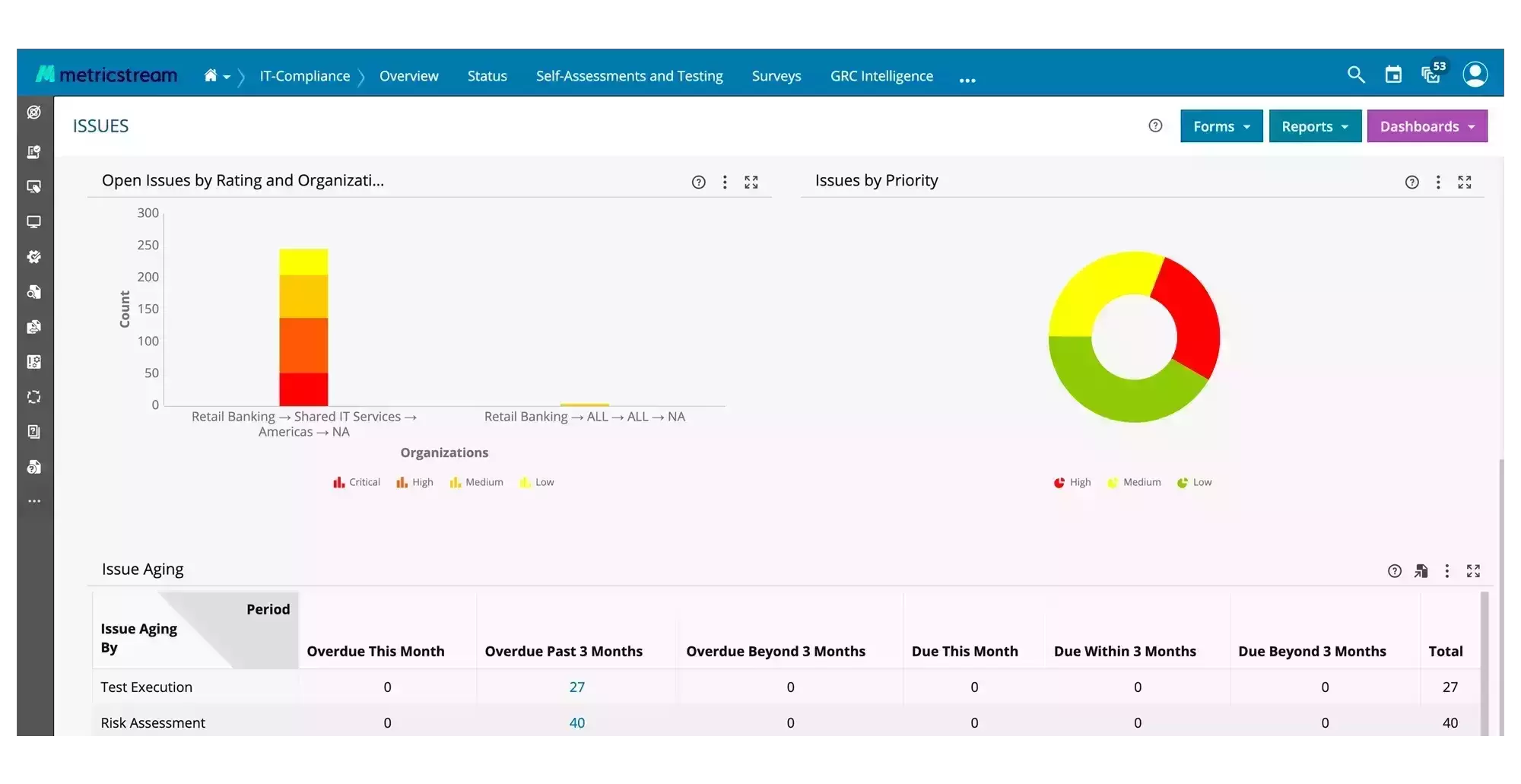The height and width of the screenshot is (784, 1521).
Task: Open help for Open Issues by Rating chart
Action: [x=699, y=183]
